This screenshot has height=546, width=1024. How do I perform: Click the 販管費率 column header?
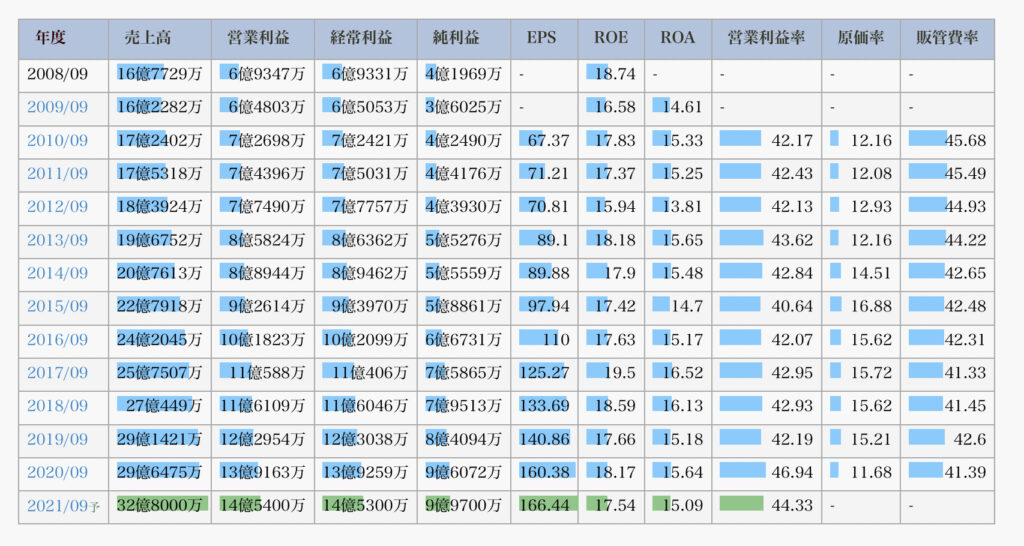point(947,38)
